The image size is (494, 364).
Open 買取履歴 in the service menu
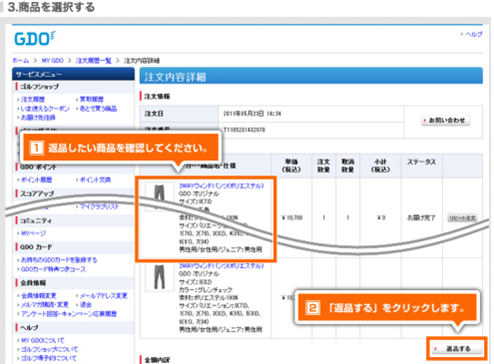click(92, 99)
